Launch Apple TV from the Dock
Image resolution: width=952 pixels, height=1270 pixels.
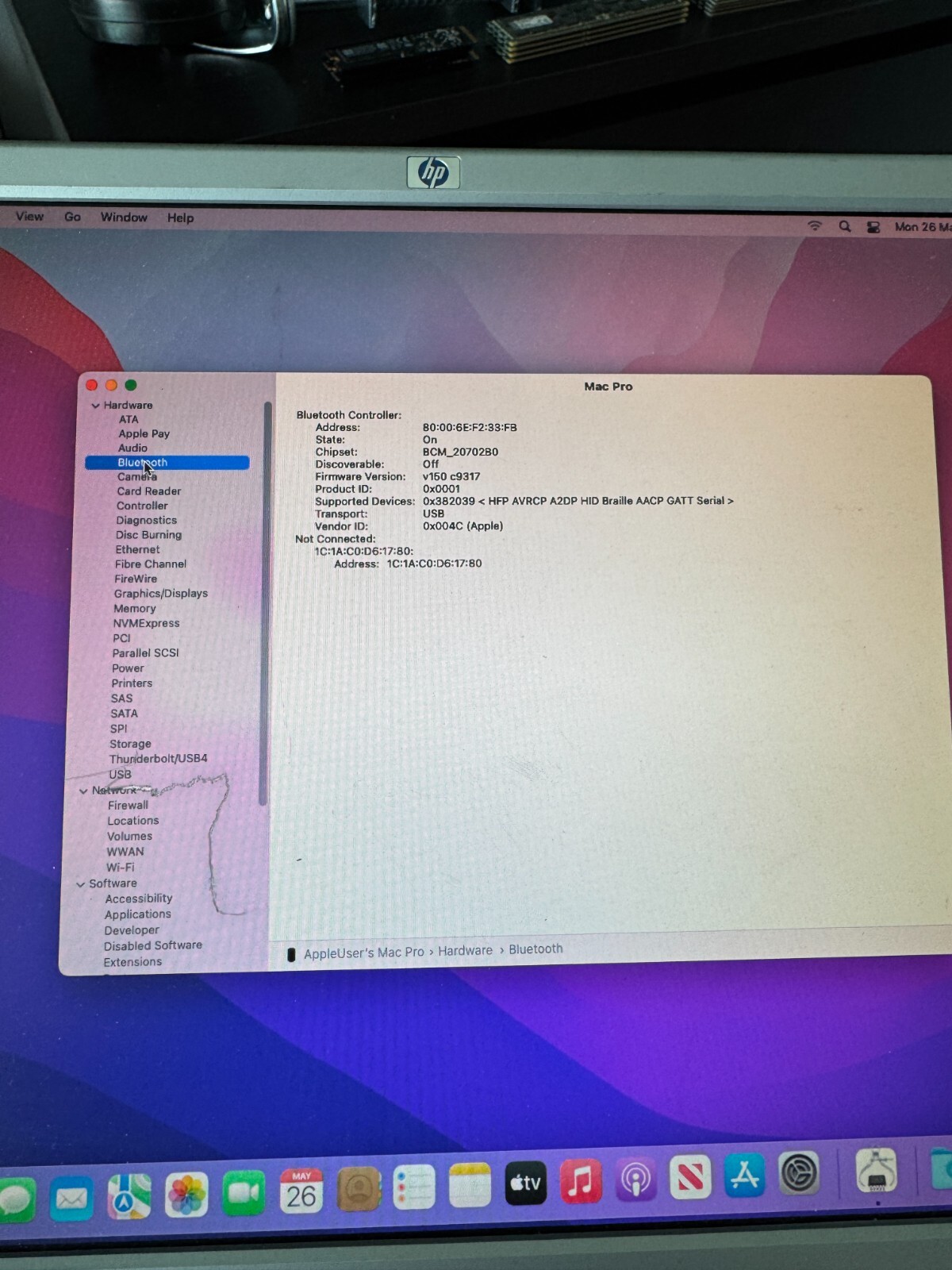525,1183
